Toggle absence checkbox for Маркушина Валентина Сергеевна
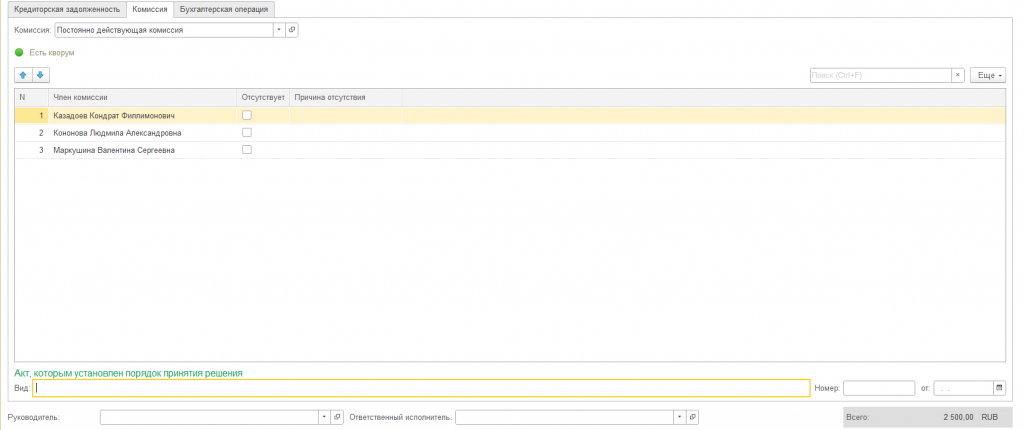This screenshot has width=1024, height=430. click(247, 149)
